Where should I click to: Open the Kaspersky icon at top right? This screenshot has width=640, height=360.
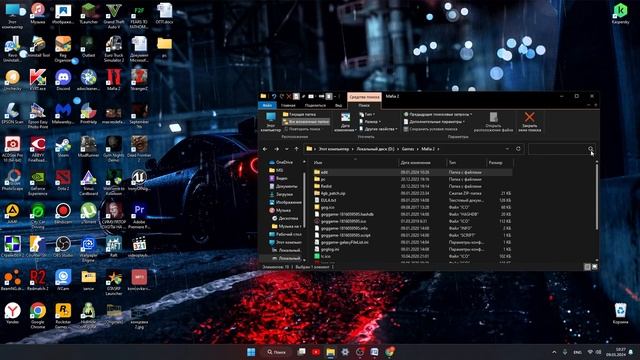[x=620, y=13]
